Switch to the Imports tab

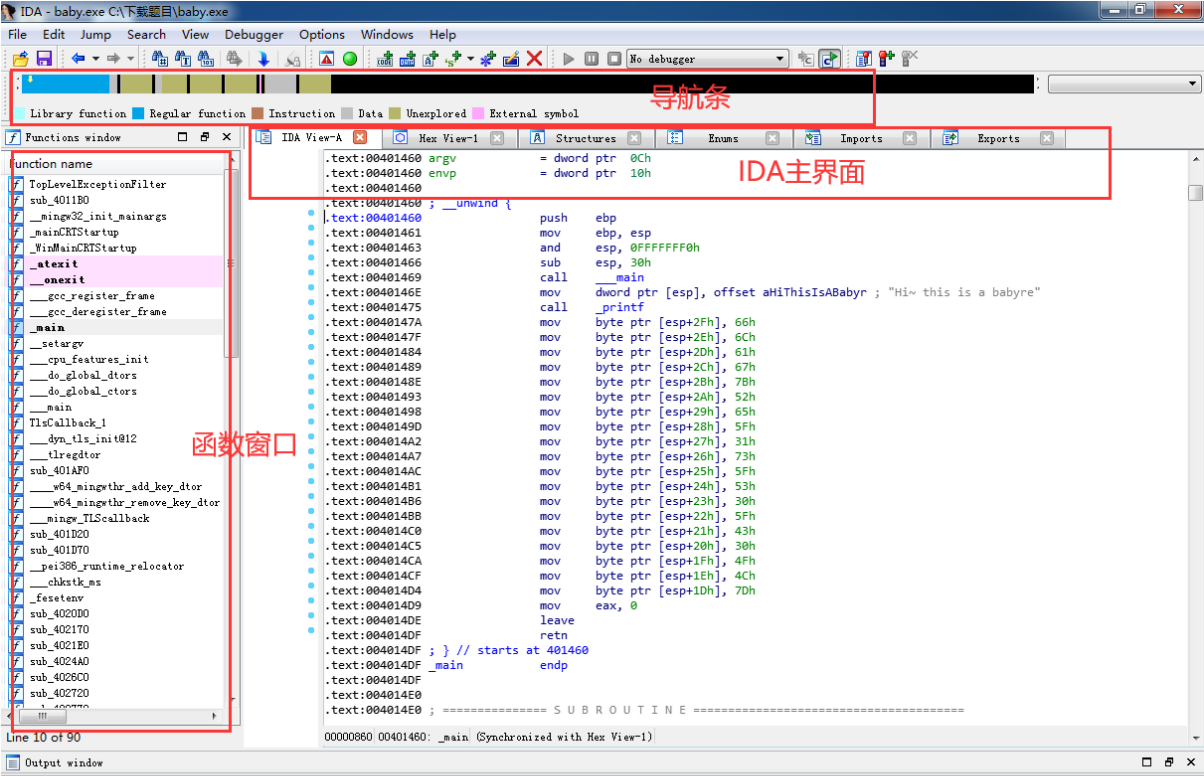(861, 138)
